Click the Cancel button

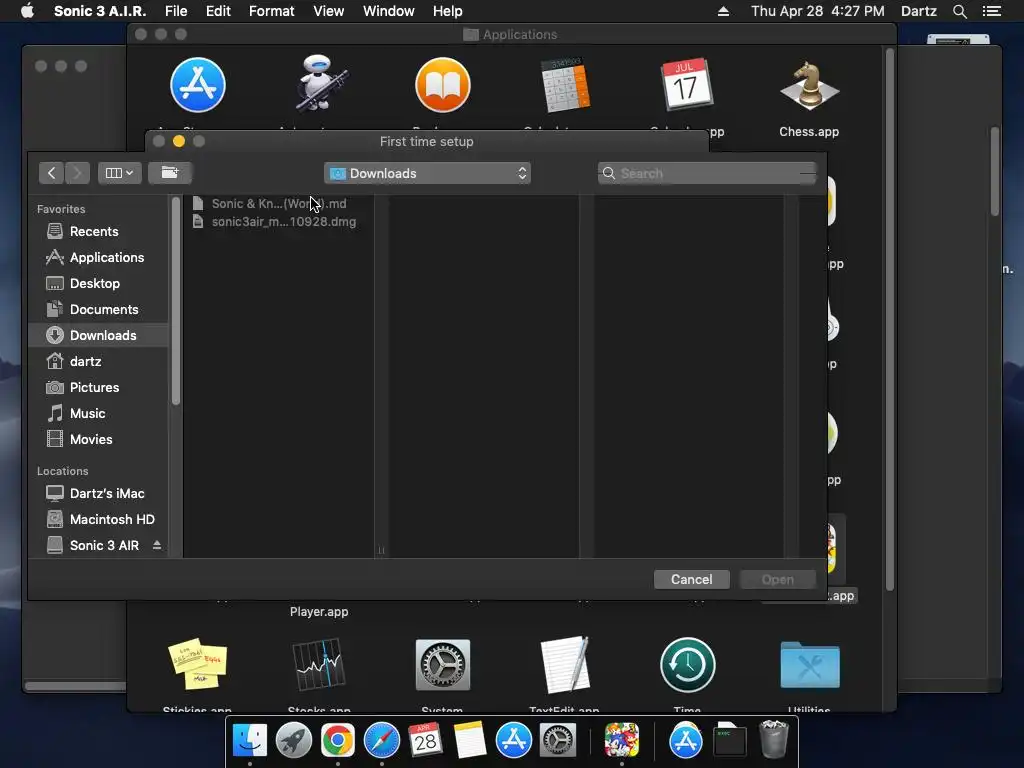tap(692, 579)
